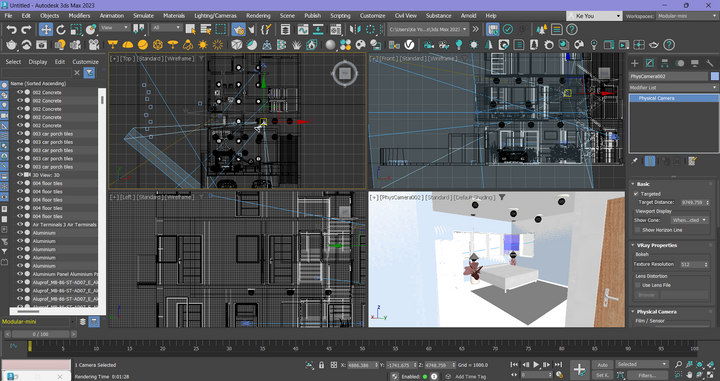Activate the Select and Scale tool
Screen dimensions: 720x381
[x=76, y=30]
